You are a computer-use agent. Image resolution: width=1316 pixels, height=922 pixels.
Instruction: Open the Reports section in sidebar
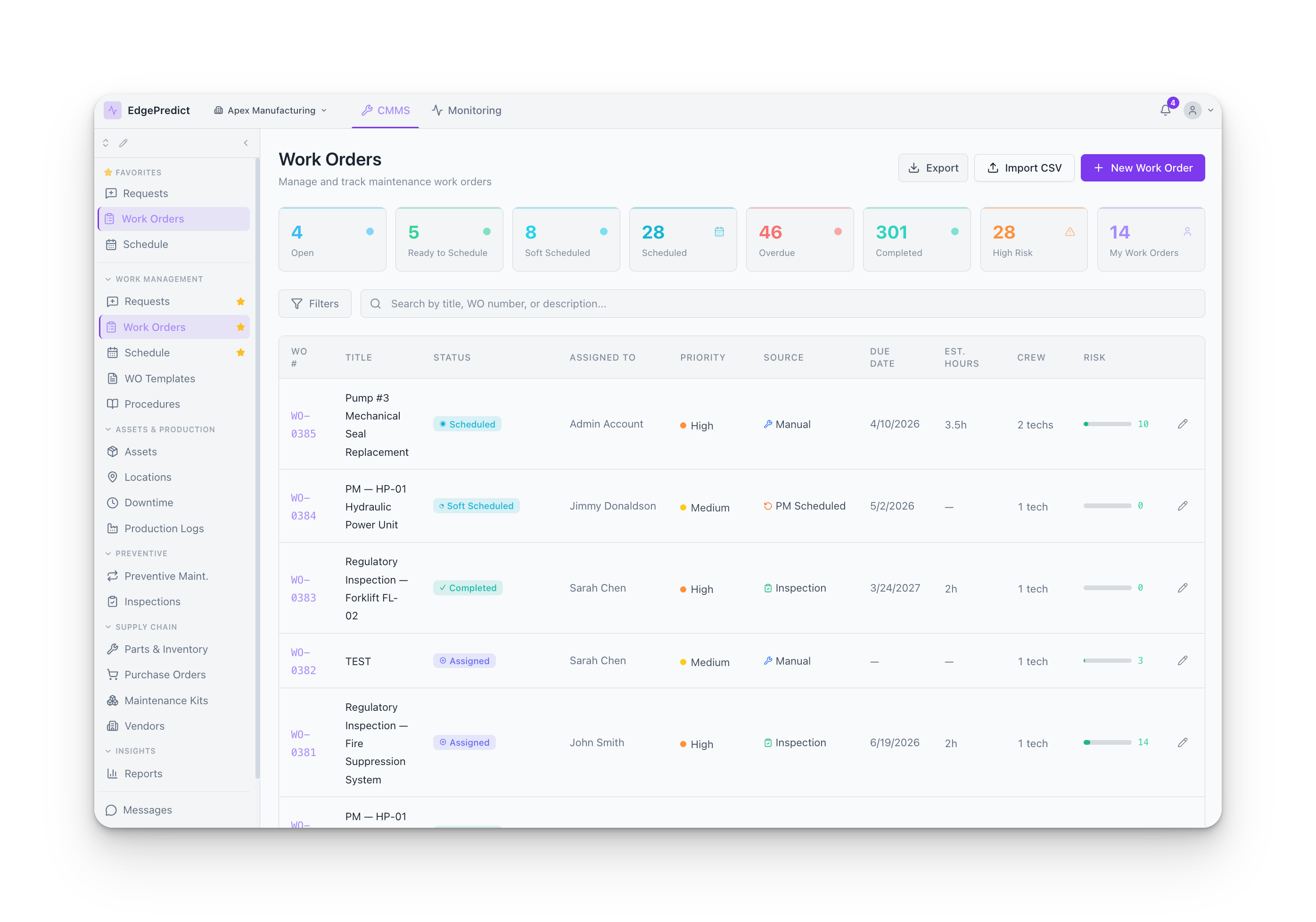click(144, 774)
